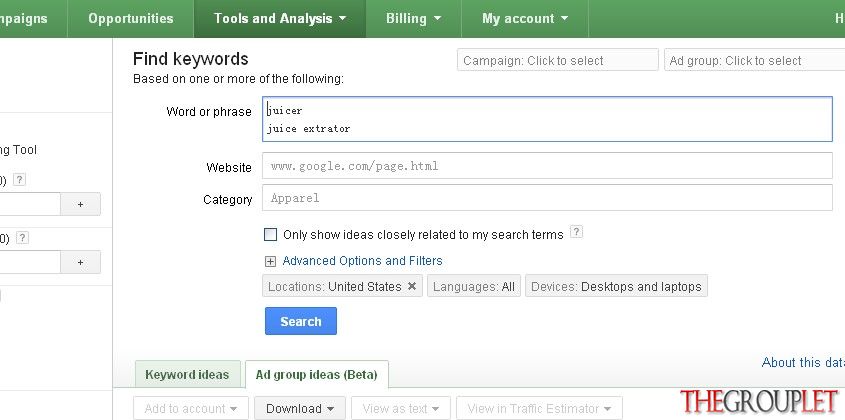Open Tools and Analysis dropdown menu
Viewport: 845px width, 420px height.
pyautogui.click(x=280, y=18)
